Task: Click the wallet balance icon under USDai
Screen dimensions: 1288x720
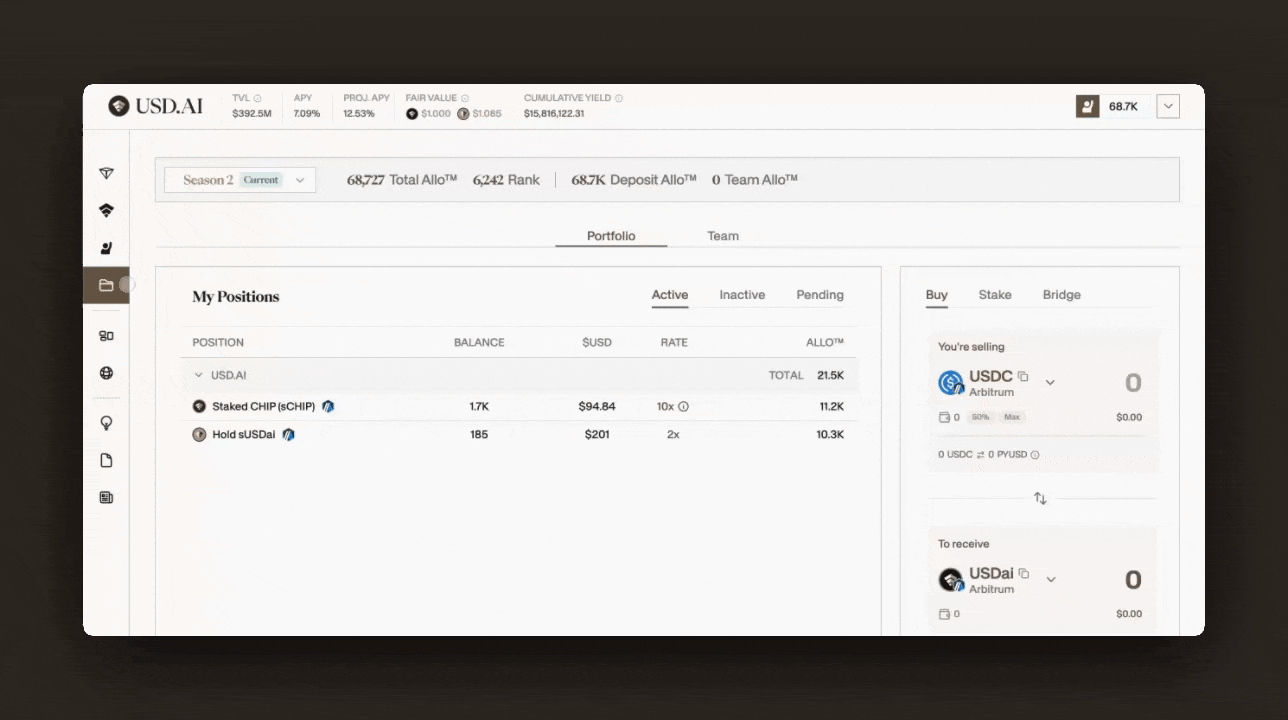Action: [944, 614]
